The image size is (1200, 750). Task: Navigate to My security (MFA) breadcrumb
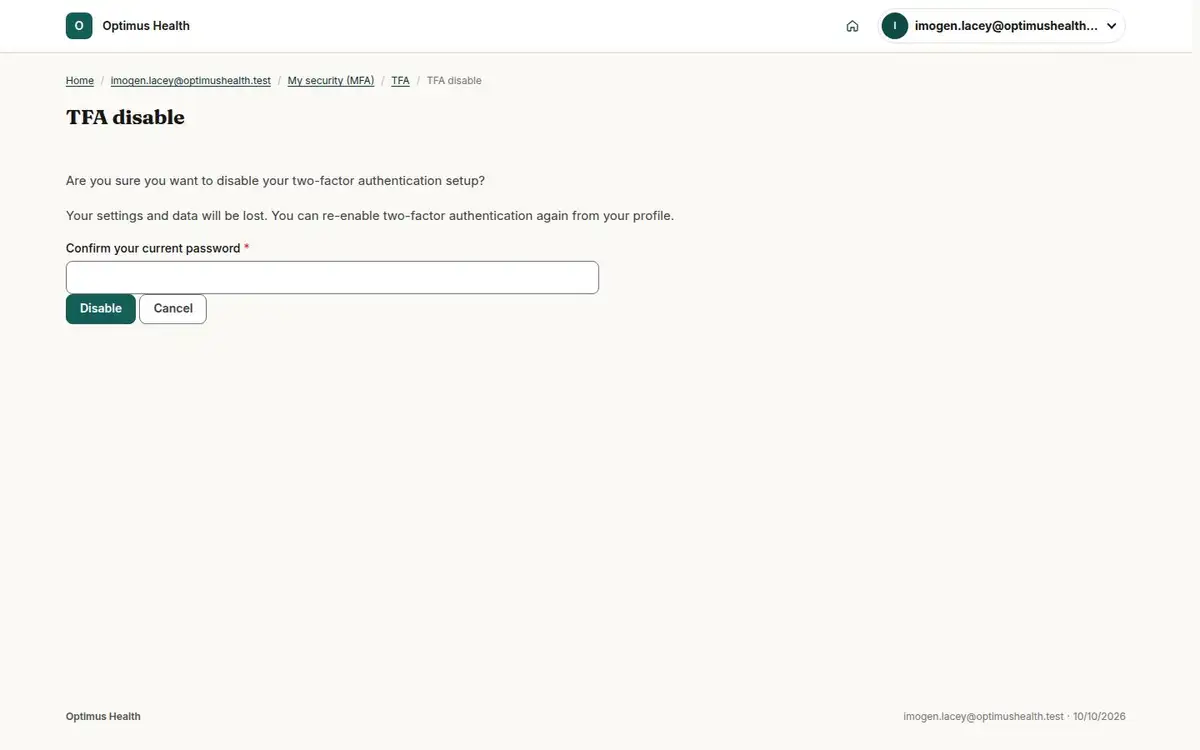(331, 80)
